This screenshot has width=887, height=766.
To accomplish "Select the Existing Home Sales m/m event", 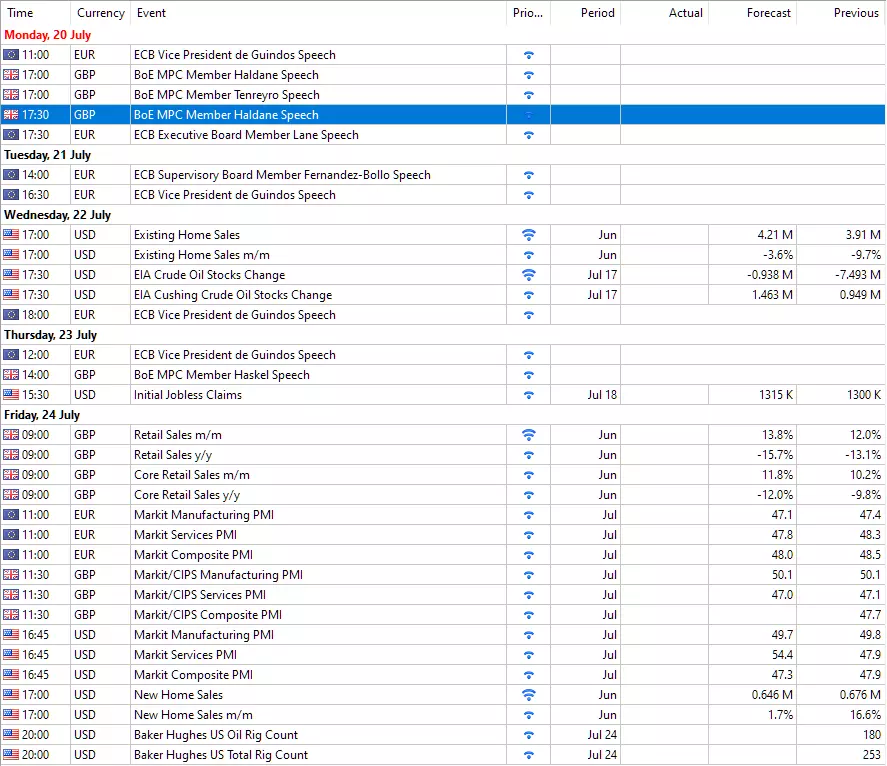I will 202,255.
